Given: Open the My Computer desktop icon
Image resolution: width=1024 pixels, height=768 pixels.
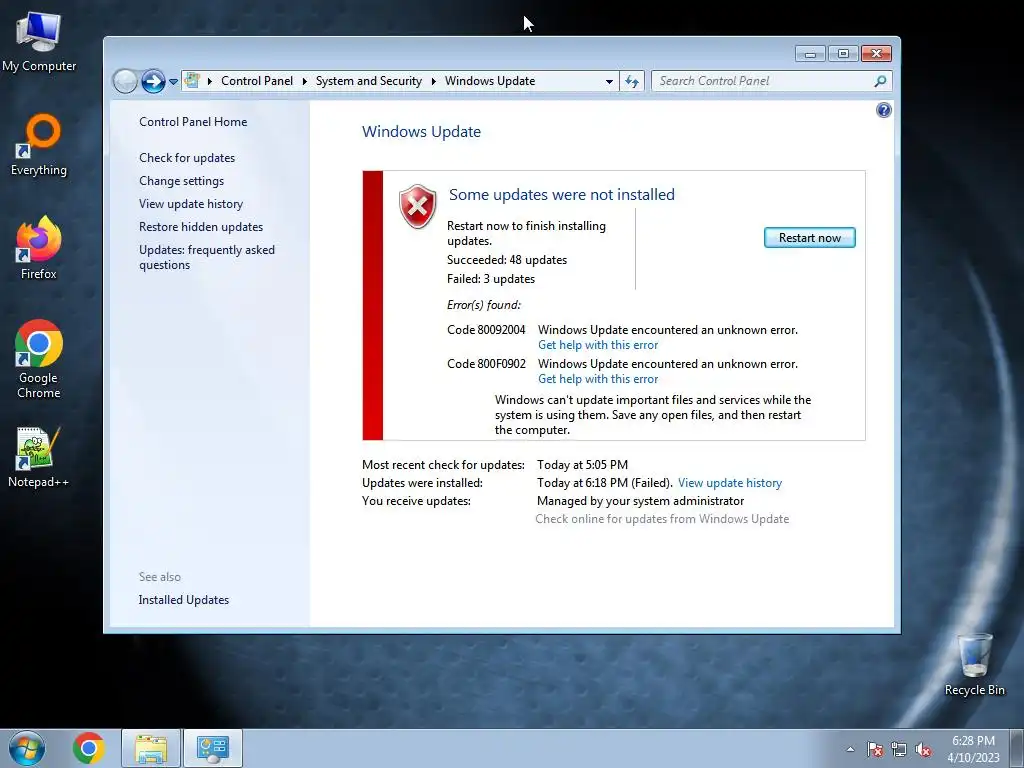Looking at the screenshot, I should [39, 42].
